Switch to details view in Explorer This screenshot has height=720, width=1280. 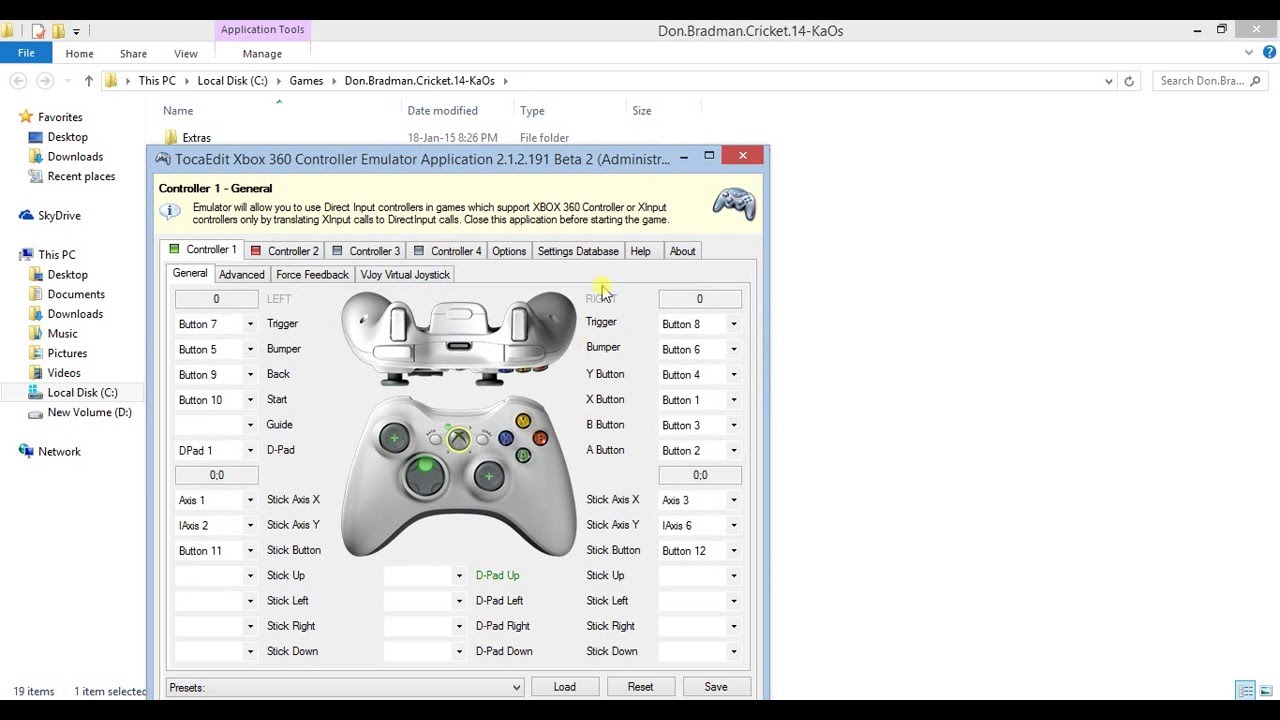1246,690
